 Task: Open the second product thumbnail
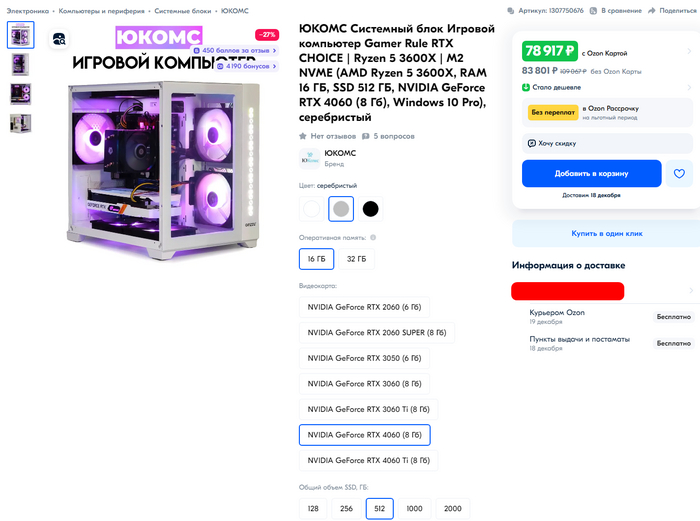[x=21, y=64]
